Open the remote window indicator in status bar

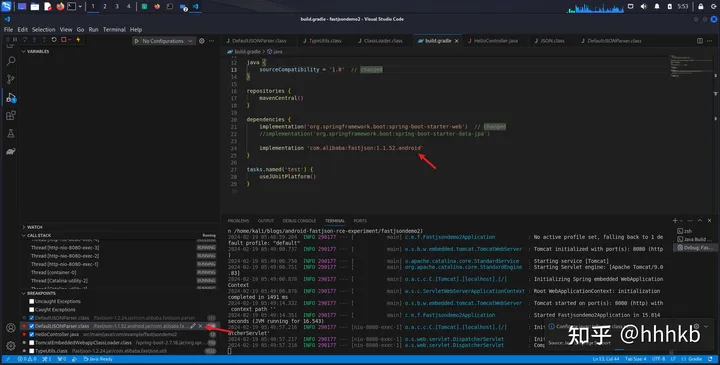coord(7,359)
